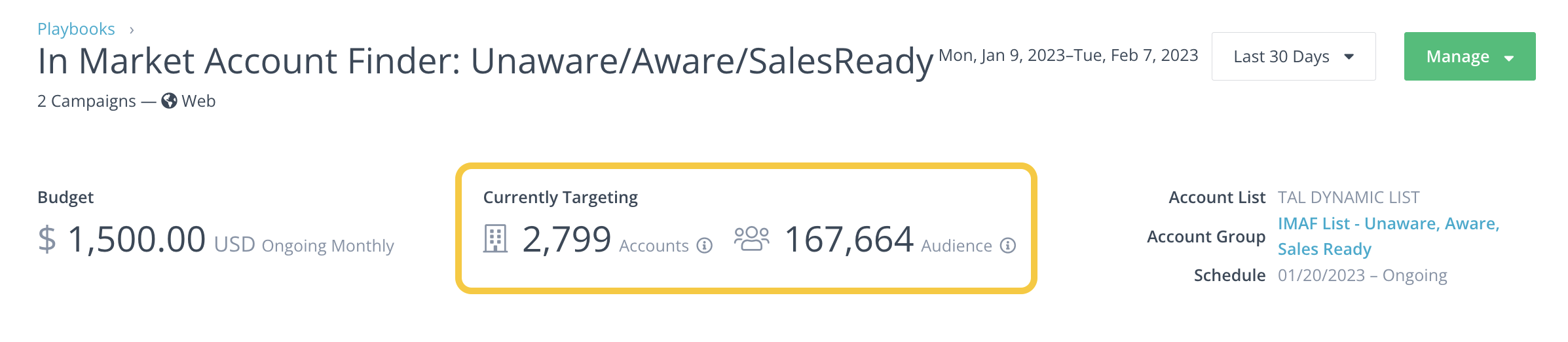
Task: Click the Manage button caret arrow
Action: [1509, 58]
